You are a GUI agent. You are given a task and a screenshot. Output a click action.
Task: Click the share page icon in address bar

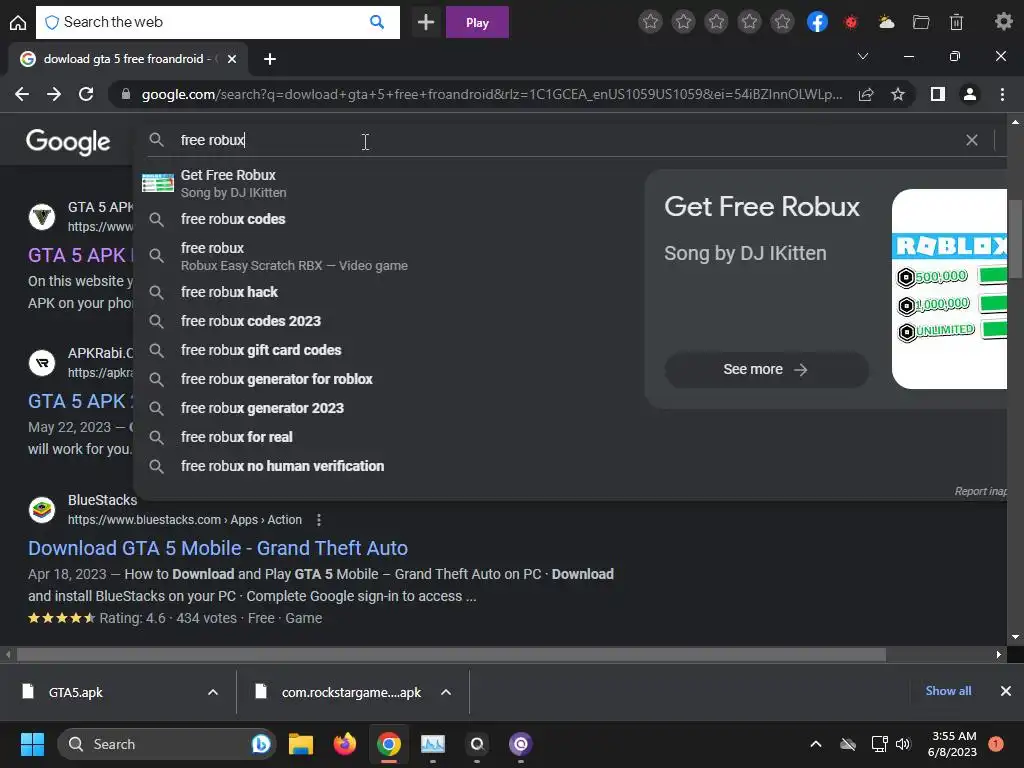[x=866, y=95]
